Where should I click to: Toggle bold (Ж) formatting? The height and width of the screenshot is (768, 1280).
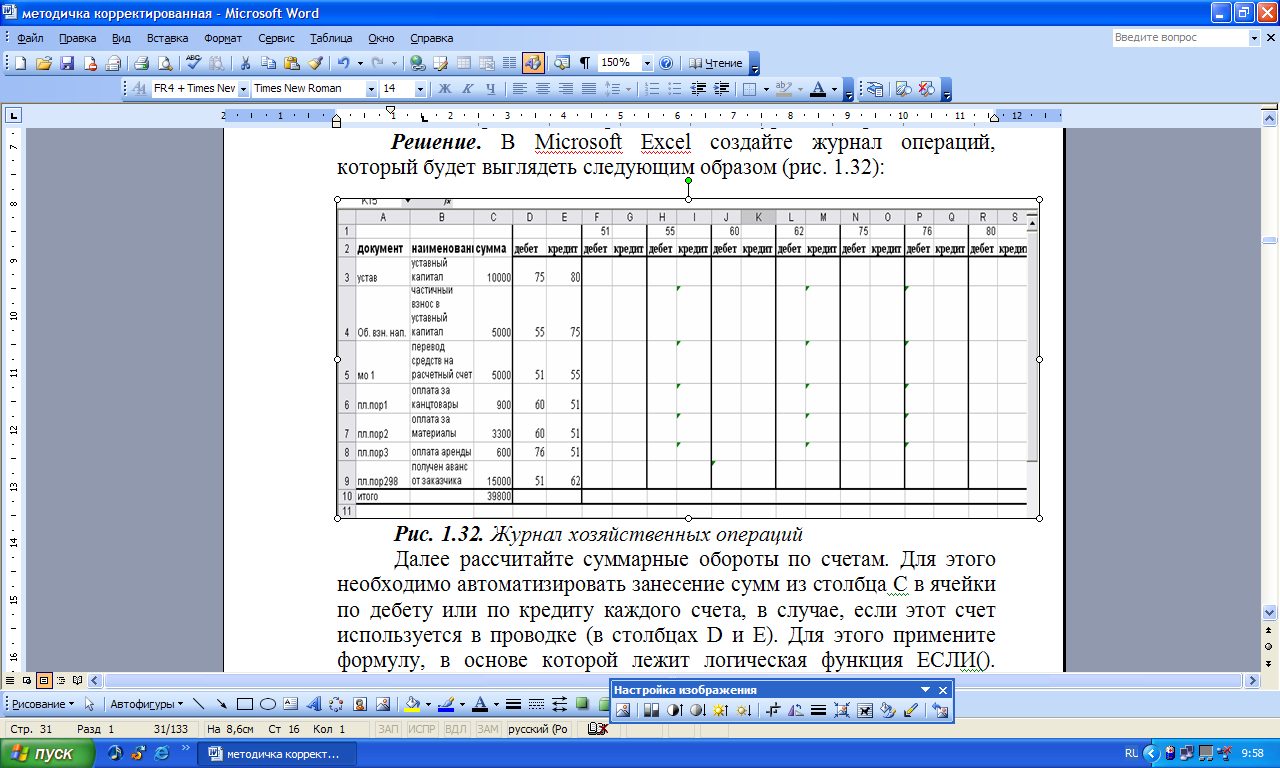click(x=445, y=89)
